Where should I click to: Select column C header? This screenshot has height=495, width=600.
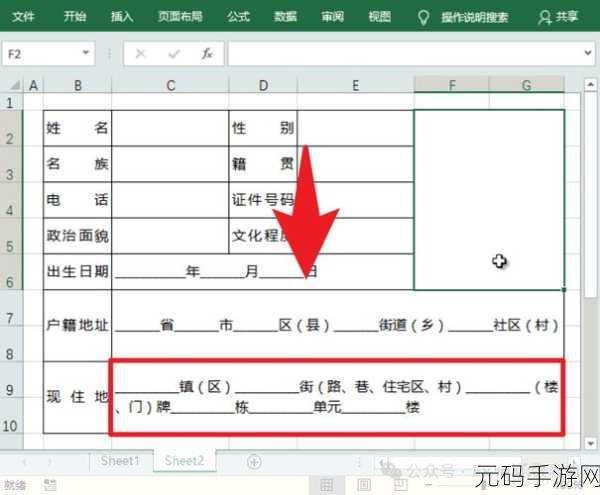(170, 85)
